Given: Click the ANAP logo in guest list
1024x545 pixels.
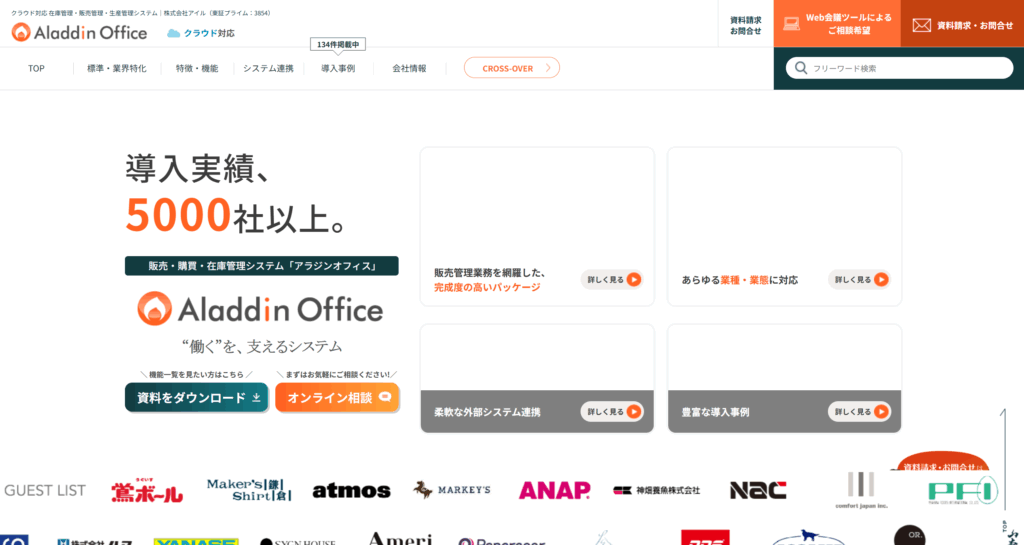Looking at the screenshot, I should (554, 490).
